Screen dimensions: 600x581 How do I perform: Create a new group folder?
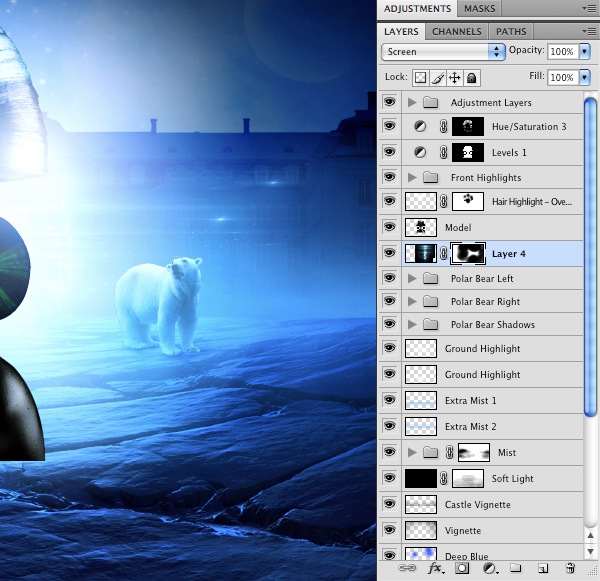515,568
